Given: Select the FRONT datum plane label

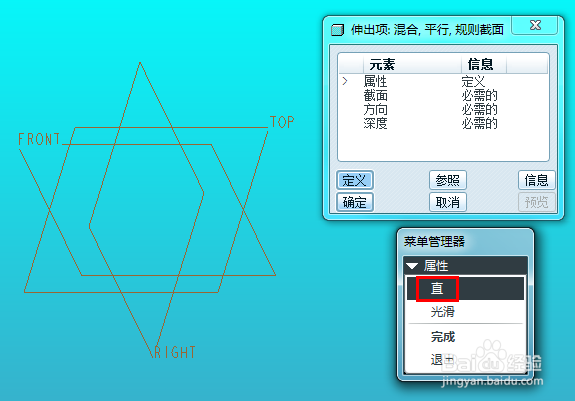Looking at the screenshot, I should [39, 139].
